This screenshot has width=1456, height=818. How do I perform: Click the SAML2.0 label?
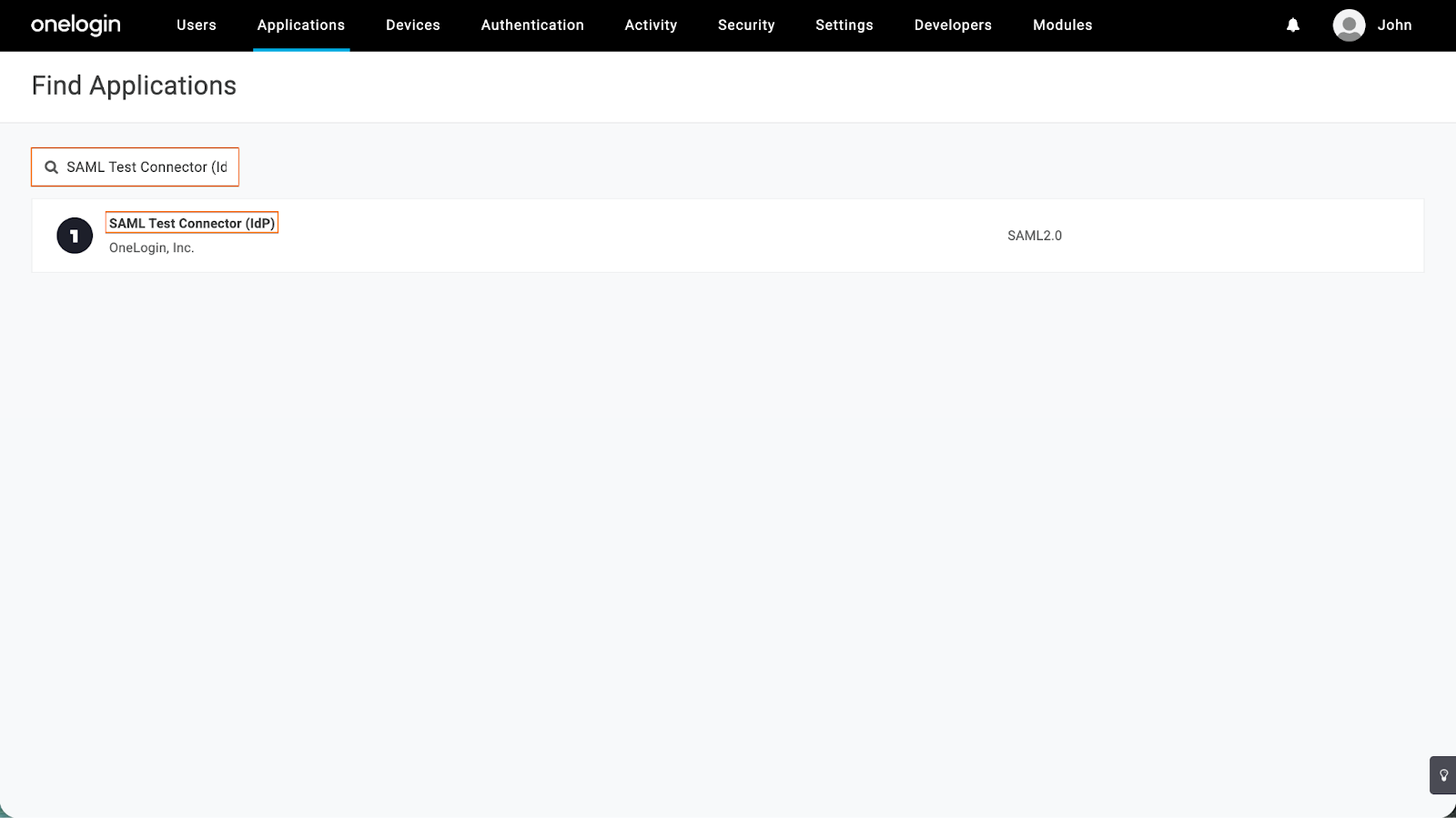[1035, 236]
